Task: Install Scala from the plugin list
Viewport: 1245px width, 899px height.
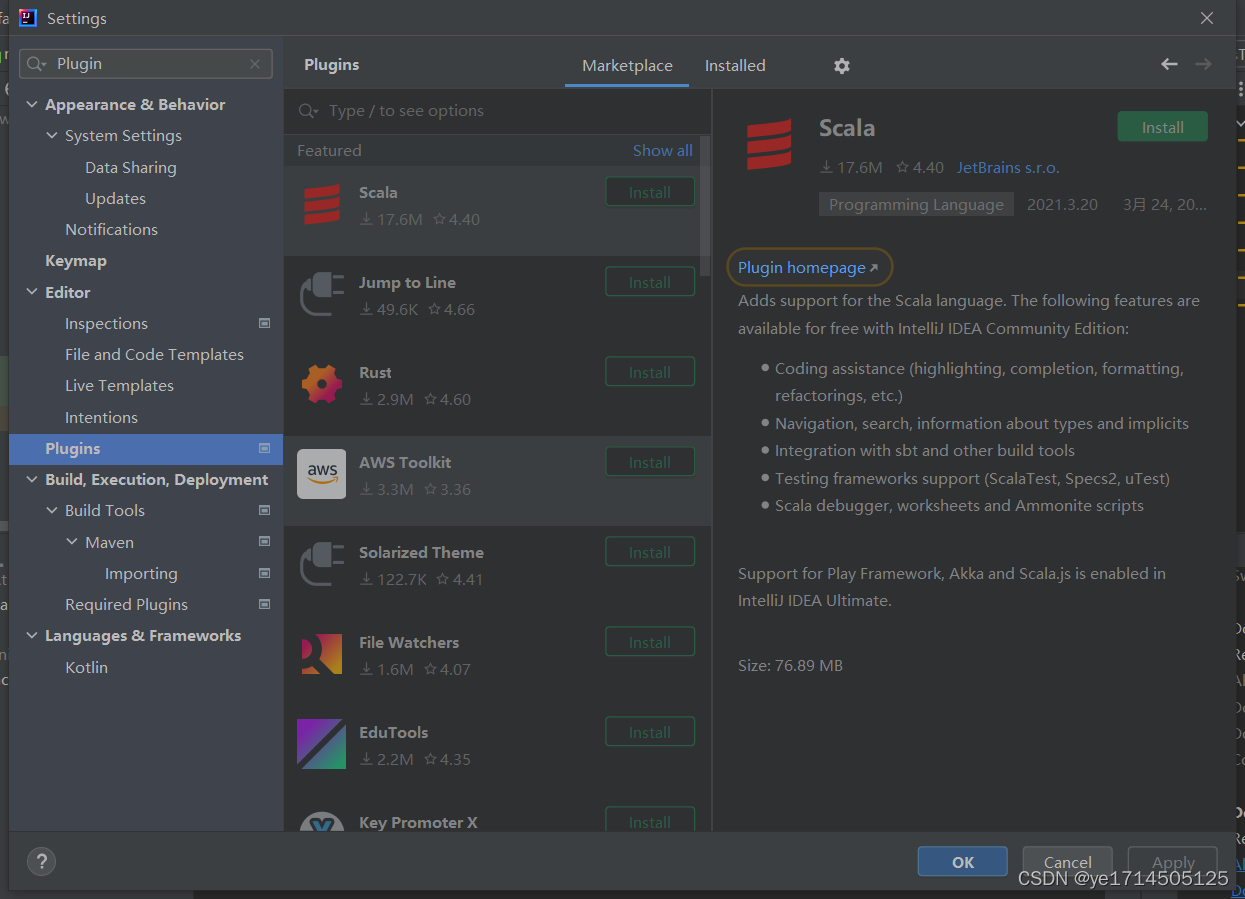Action: point(650,192)
